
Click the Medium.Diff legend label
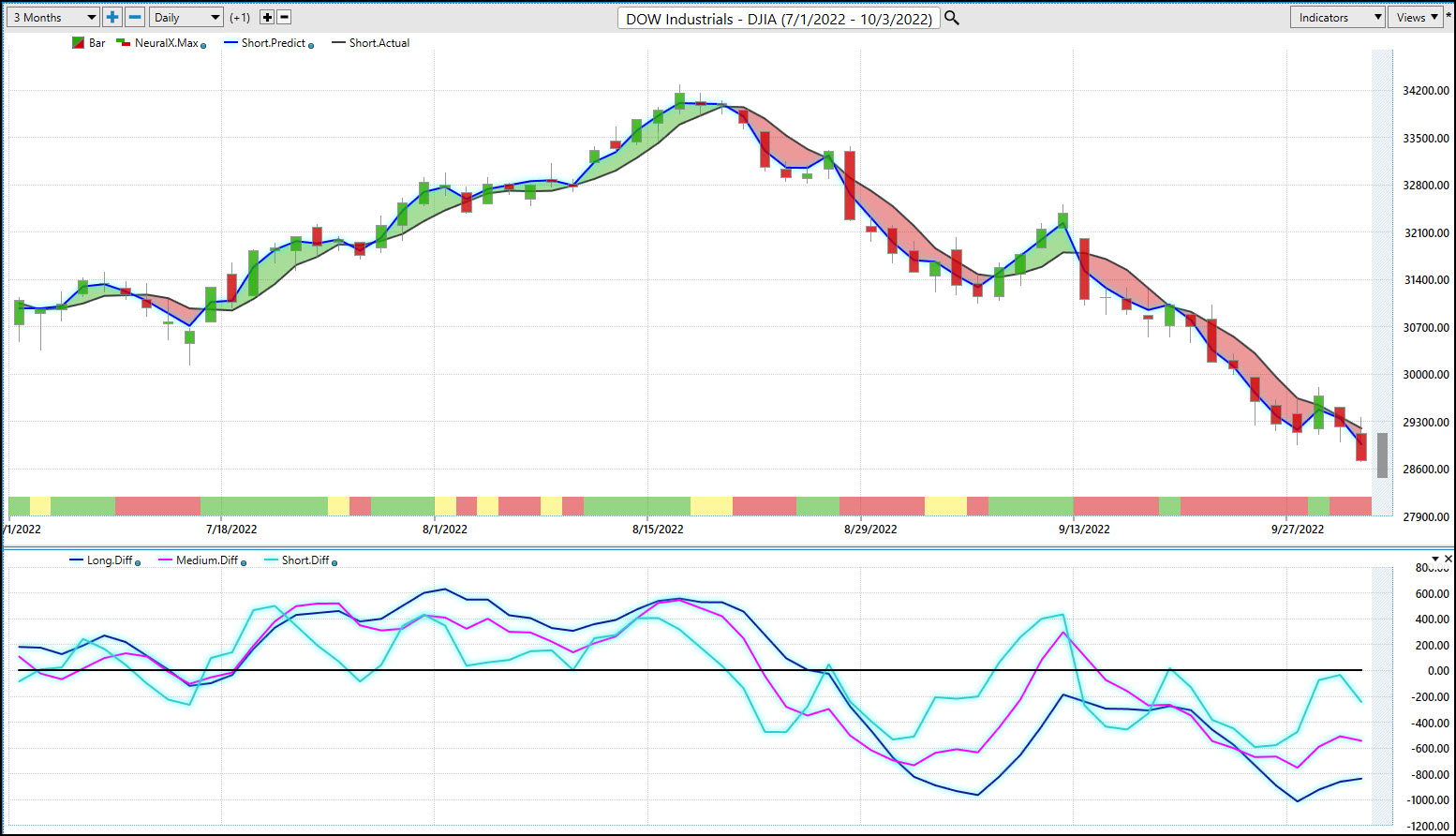pyautogui.click(x=207, y=560)
